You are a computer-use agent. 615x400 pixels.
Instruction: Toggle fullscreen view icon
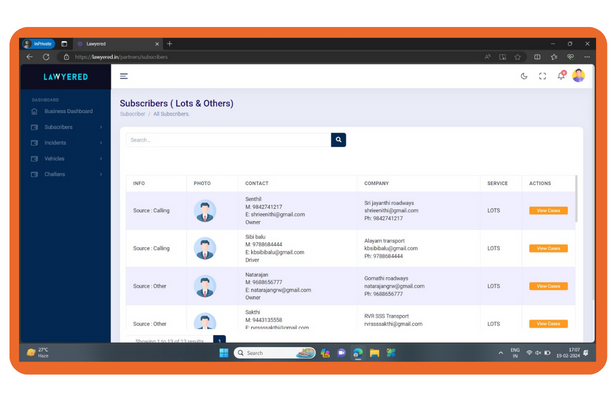click(x=543, y=76)
